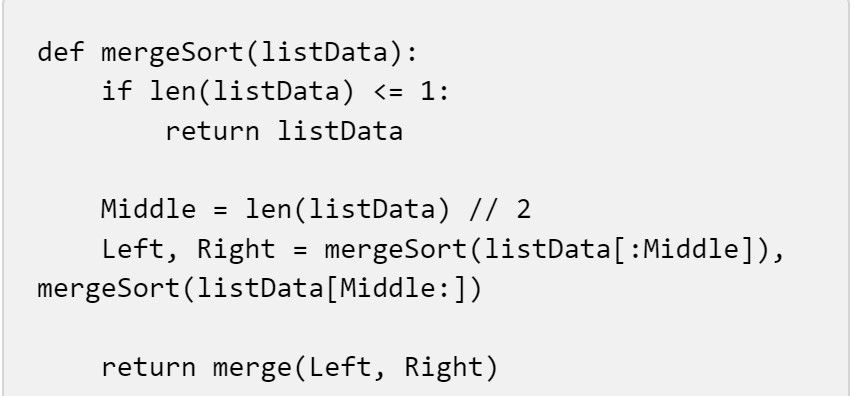The image size is (854, 396).
Task: Click listData parameter in the def line
Action: point(325,53)
